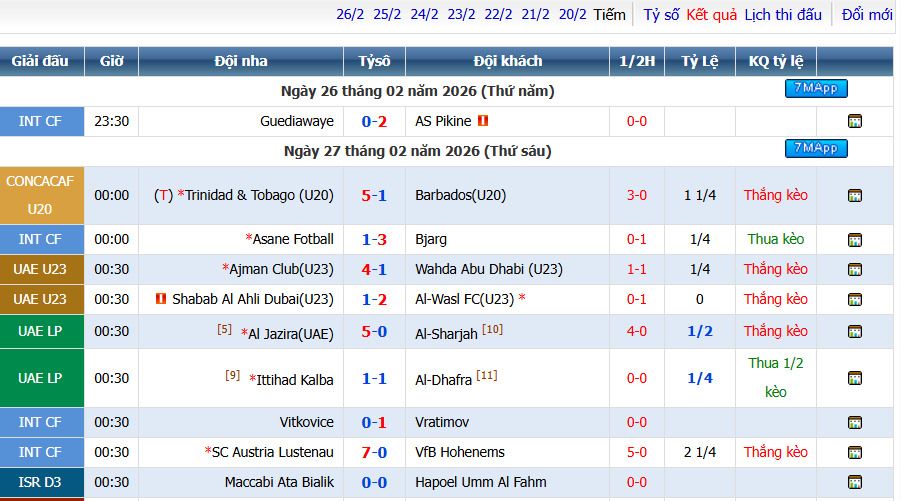The height and width of the screenshot is (501, 901).
Task: Open match data icon for Trinidad & Tobago (U20) row
Action: (x=854, y=195)
